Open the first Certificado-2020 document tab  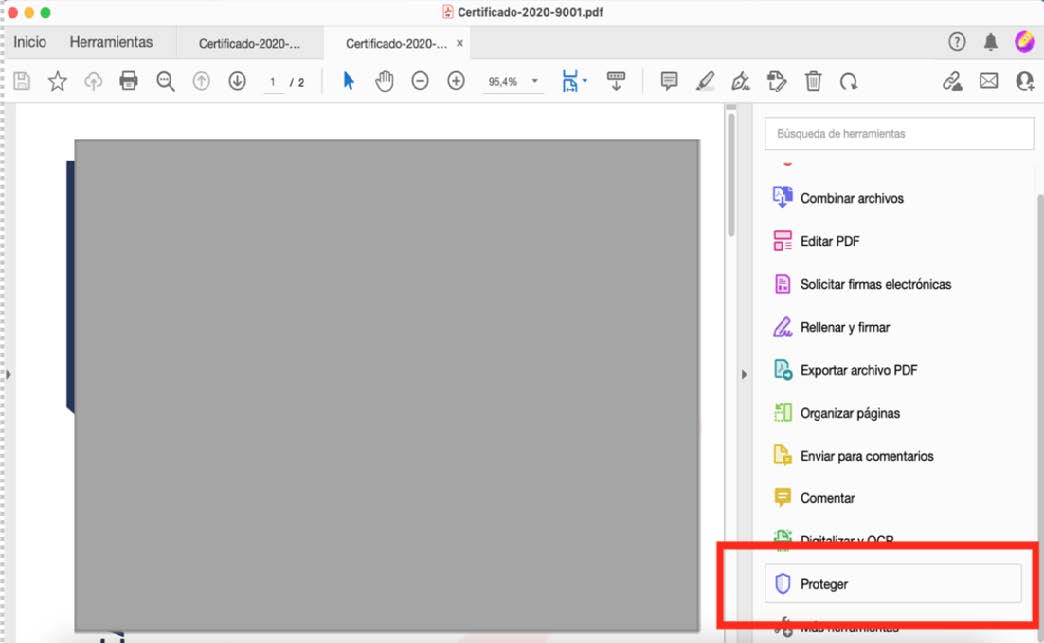250,43
